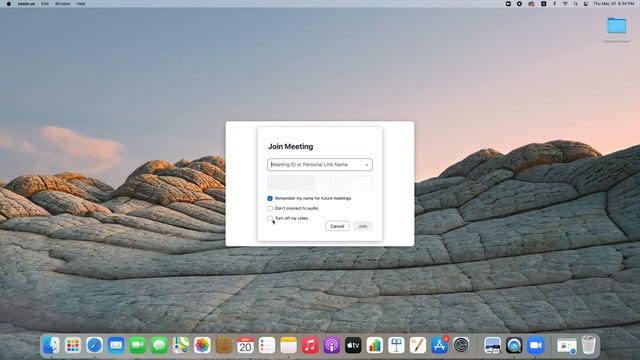Click the Zoom app dock icon
640x360 pixels.
click(x=536, y=345)
